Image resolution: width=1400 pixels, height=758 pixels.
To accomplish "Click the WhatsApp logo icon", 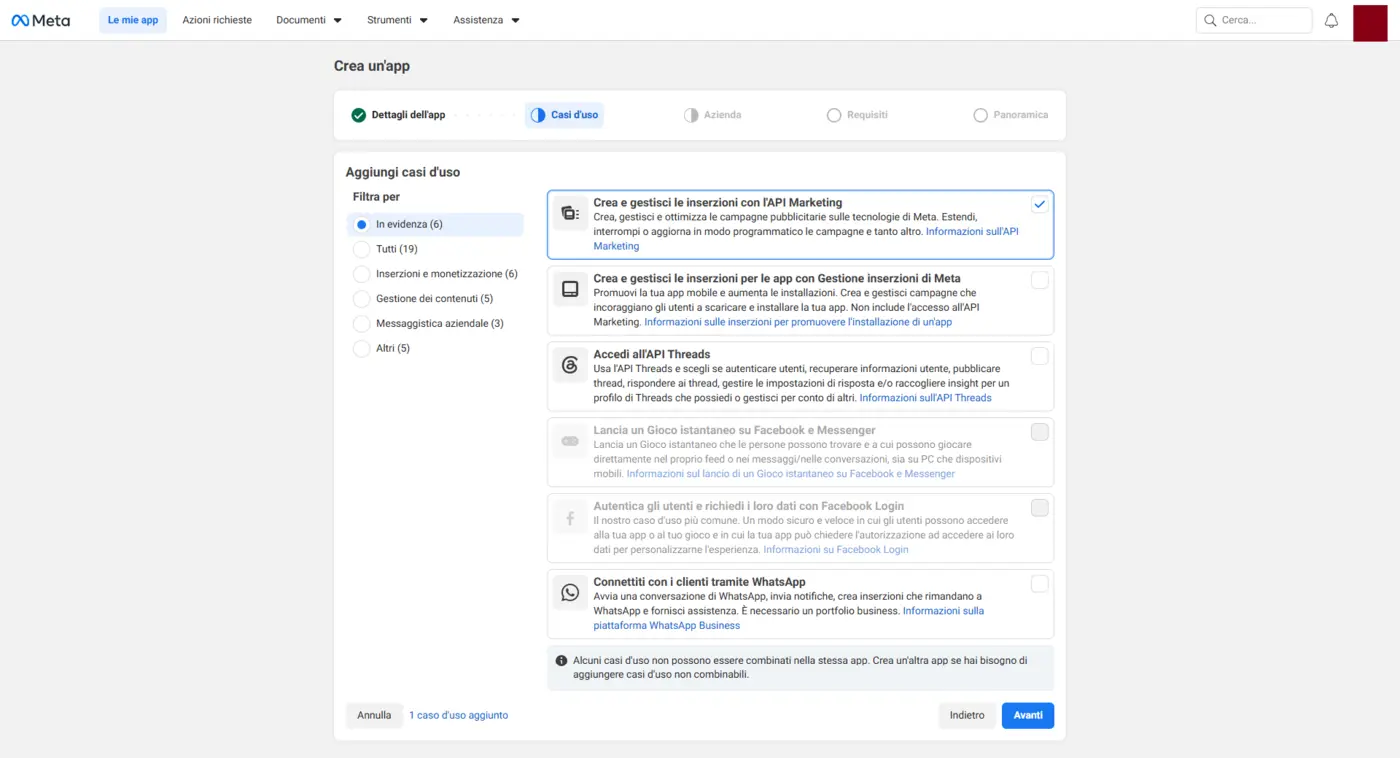I will pyautogui.click(x=570, y=593).
